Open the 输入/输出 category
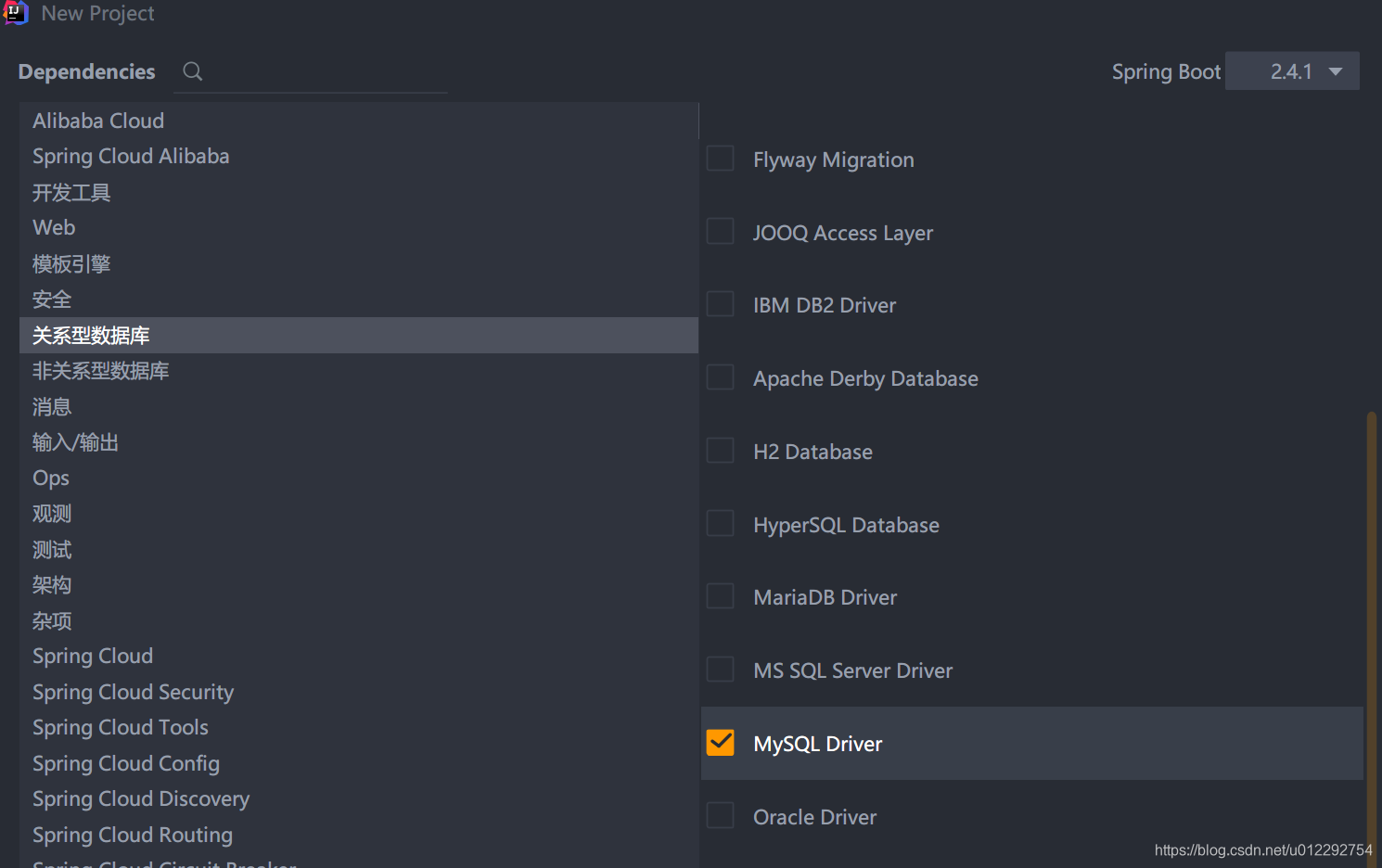The height and width of the screenshot is (868, 1382). [359, 442]
